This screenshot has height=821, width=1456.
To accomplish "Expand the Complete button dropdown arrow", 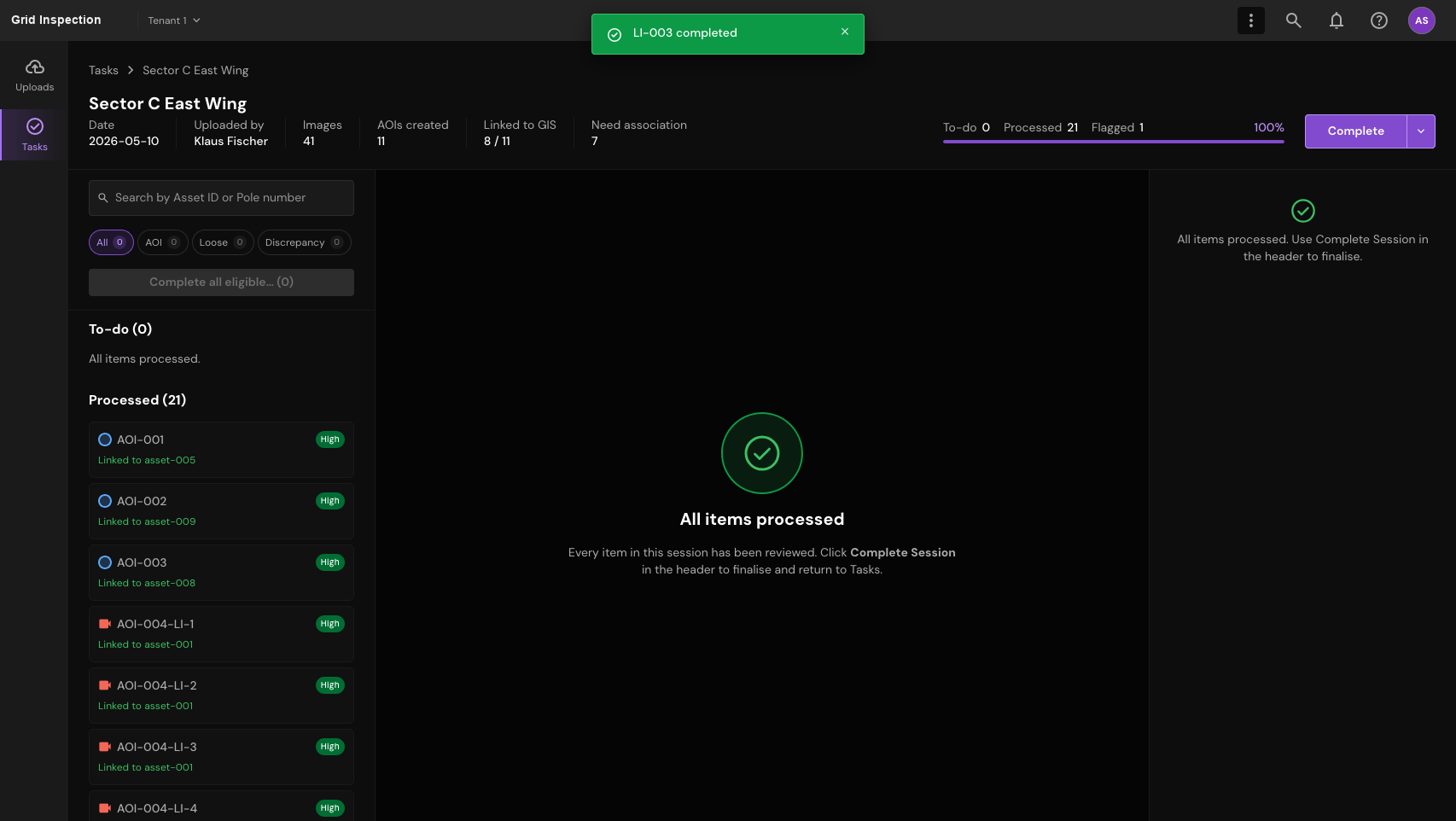I will click(1421, 131).
